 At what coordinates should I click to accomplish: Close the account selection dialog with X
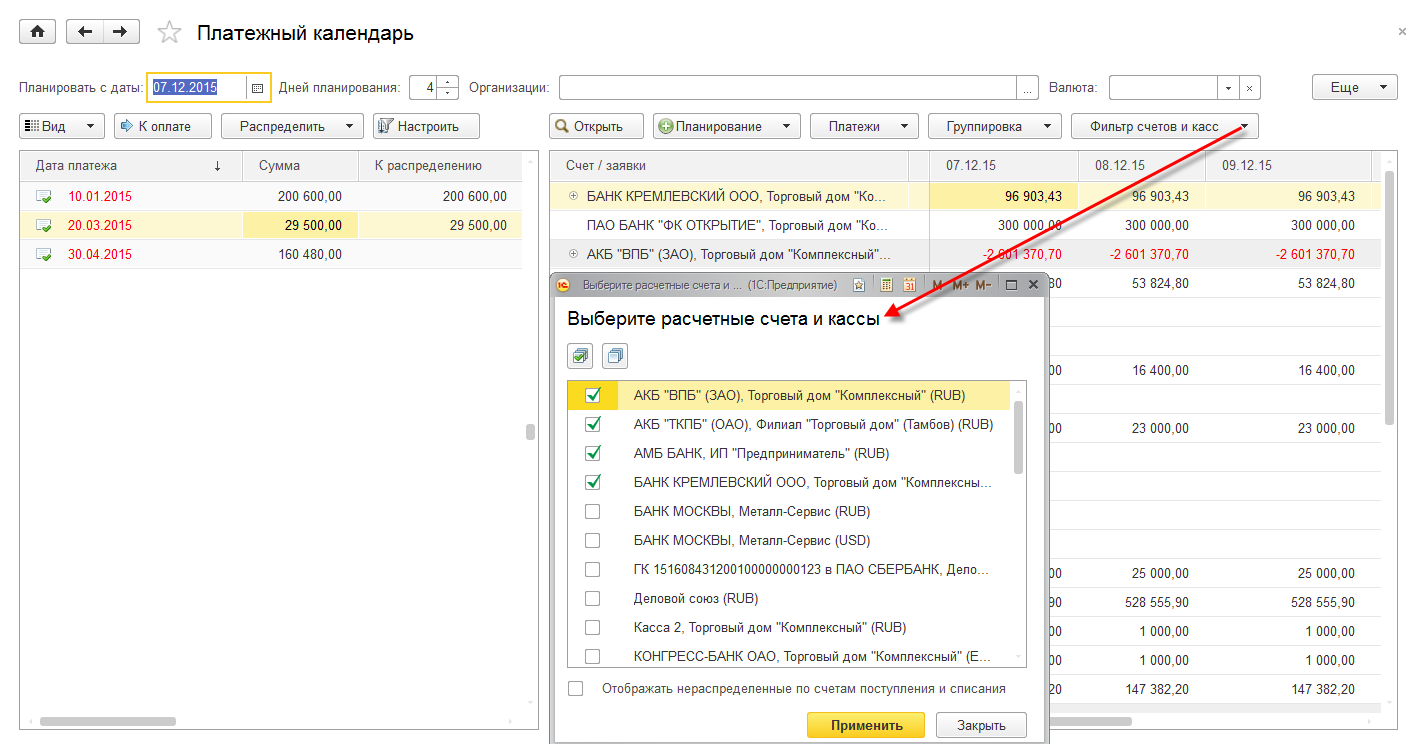(x=1034, y=285)
